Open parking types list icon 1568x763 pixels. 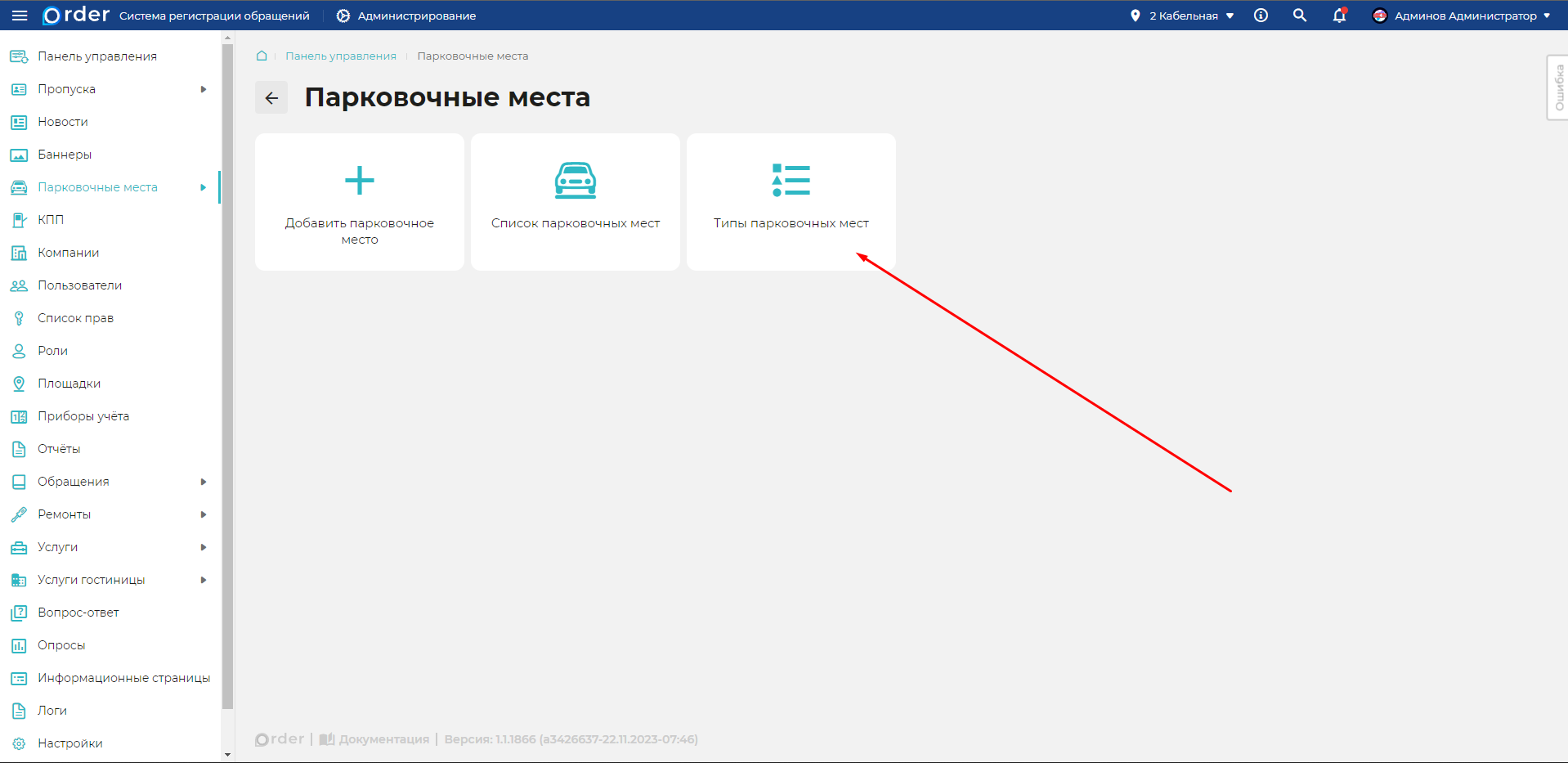[791, 181]
